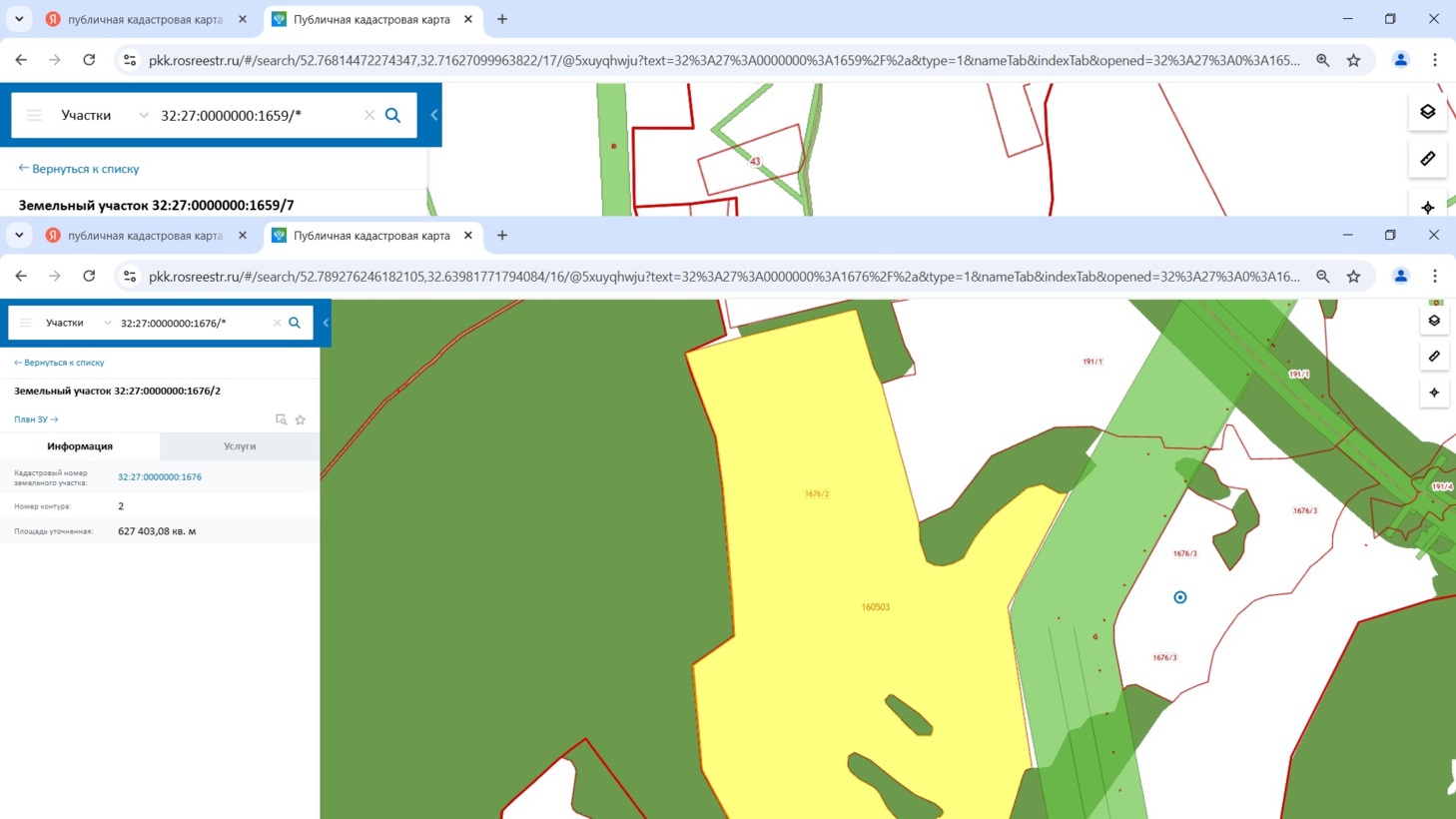Switch to the Информация tab
The height and width of the screenshot is (819, 1456).
point(80,446)
